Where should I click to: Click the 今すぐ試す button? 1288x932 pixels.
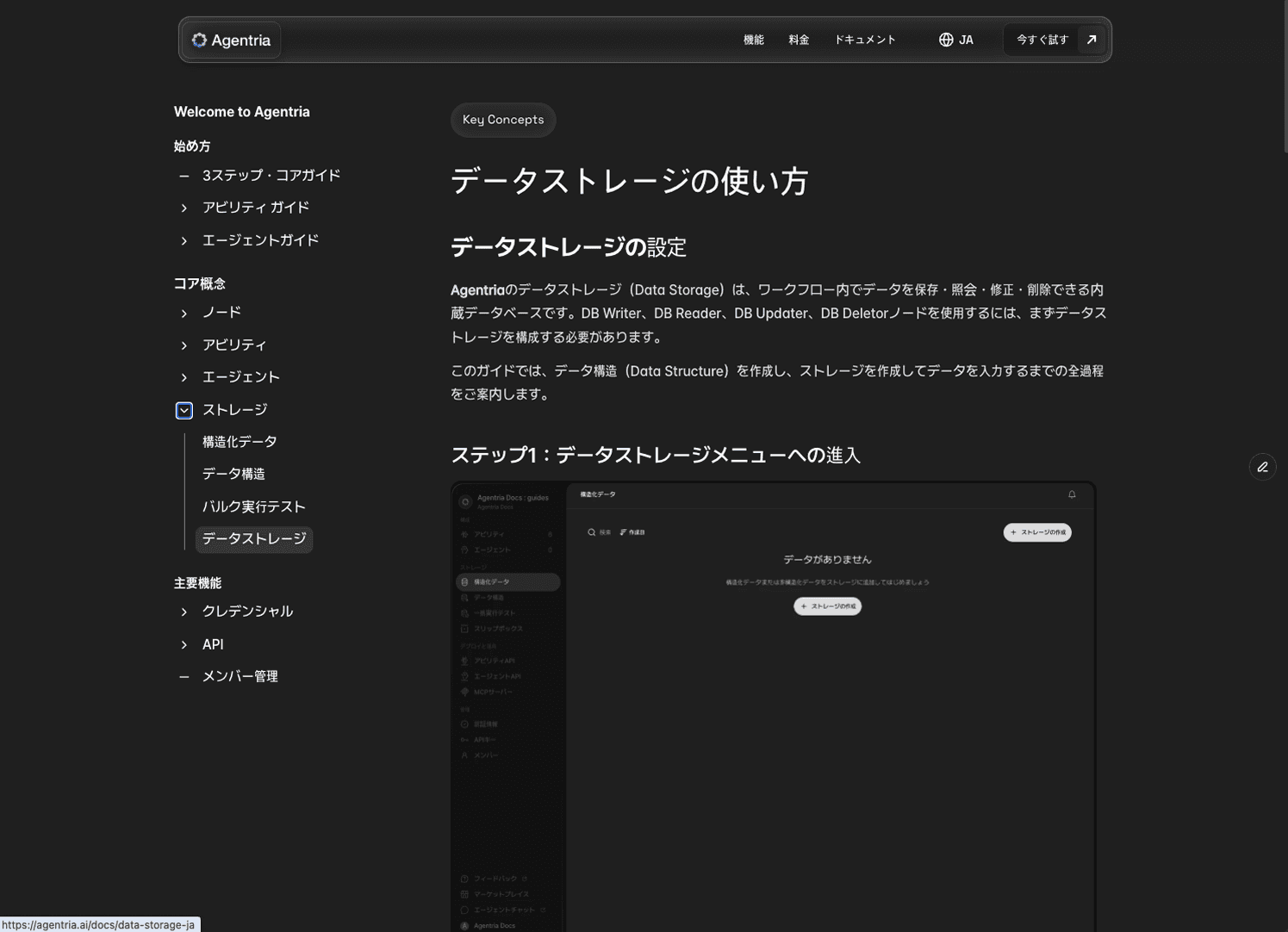pyautogui.click(x=1042, y=40)
